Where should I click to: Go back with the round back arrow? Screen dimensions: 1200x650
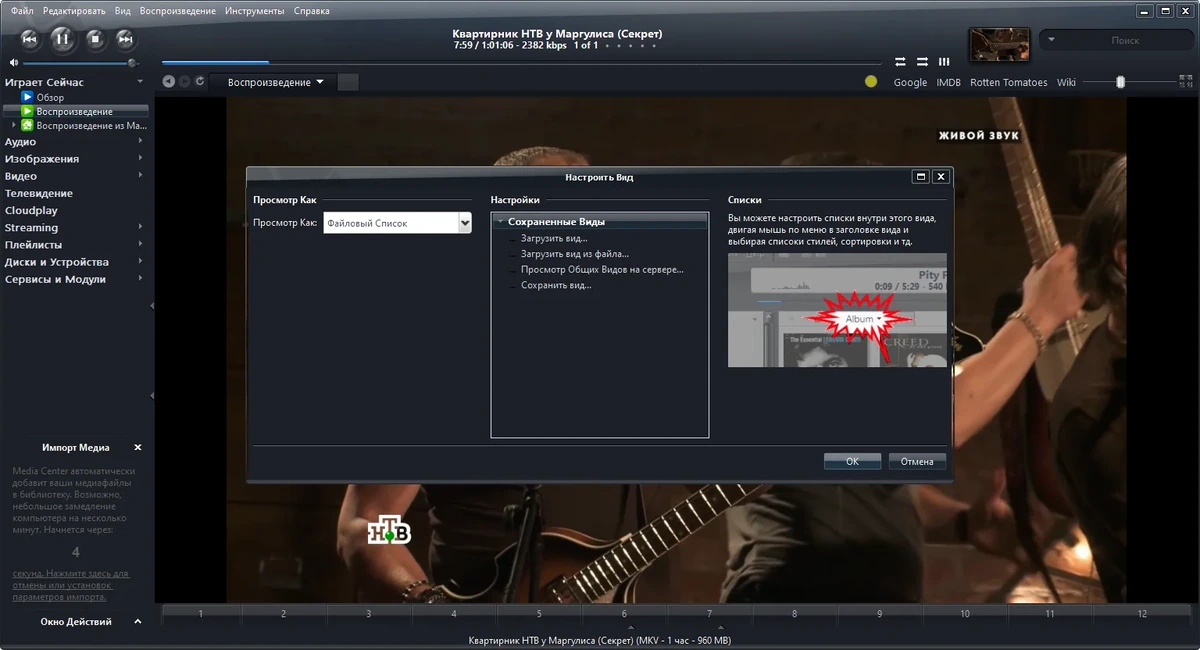tap(169, 82)
